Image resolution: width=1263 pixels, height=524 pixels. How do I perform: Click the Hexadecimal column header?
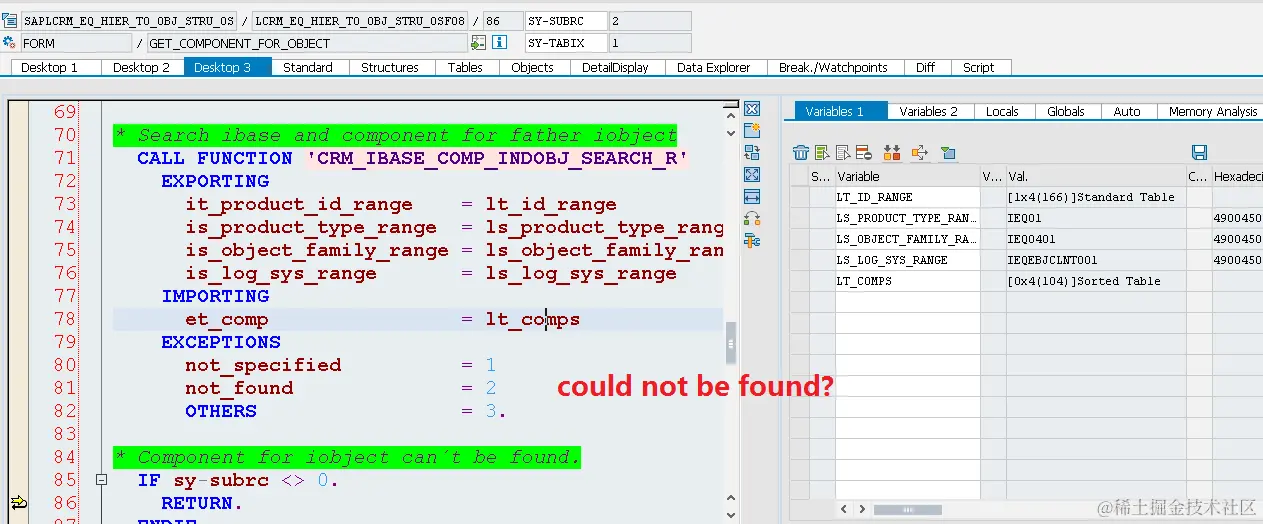tap(1238, 176)
